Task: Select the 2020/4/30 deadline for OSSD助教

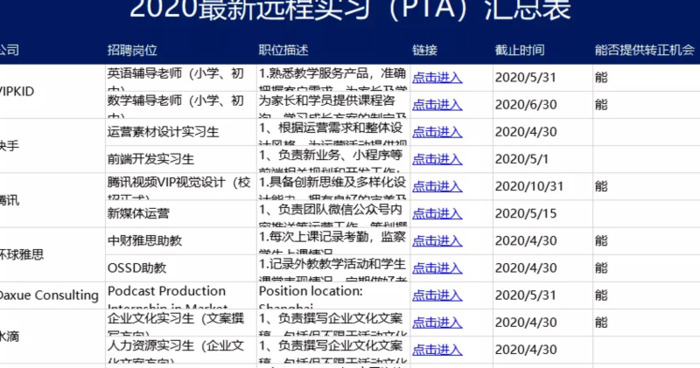Action: pyautogui.click(x=543, y=269)
